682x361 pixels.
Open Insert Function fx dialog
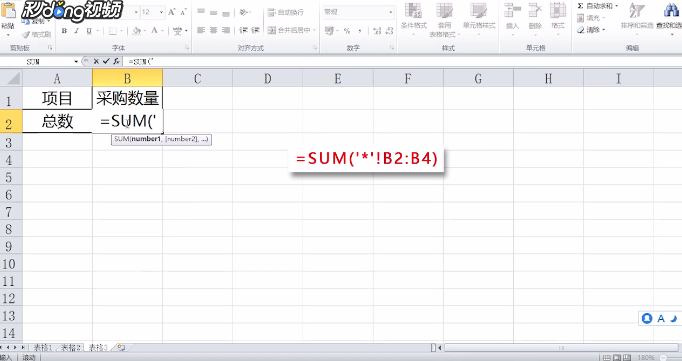116,62
